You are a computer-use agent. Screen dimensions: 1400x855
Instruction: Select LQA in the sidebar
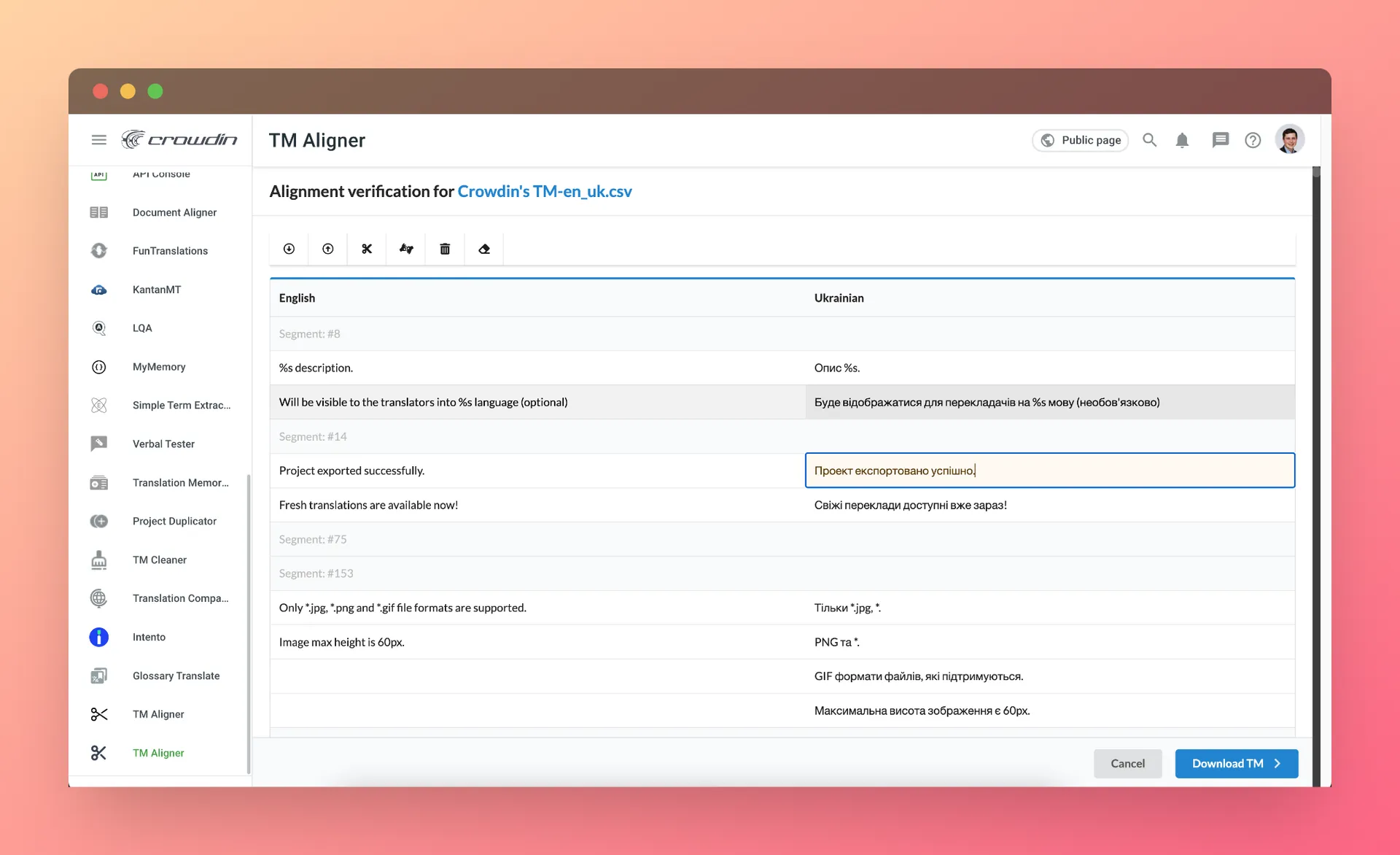(x=142, y=328)
